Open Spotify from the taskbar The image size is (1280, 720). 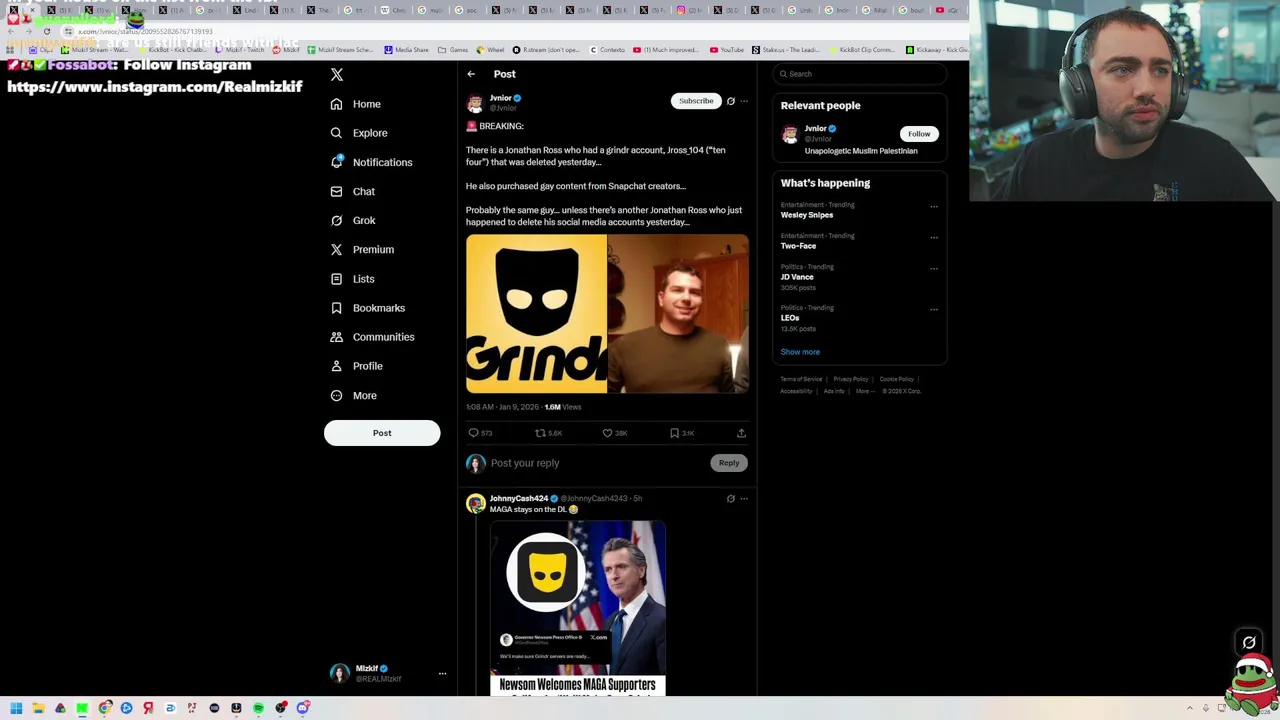[x=258, y=708]
